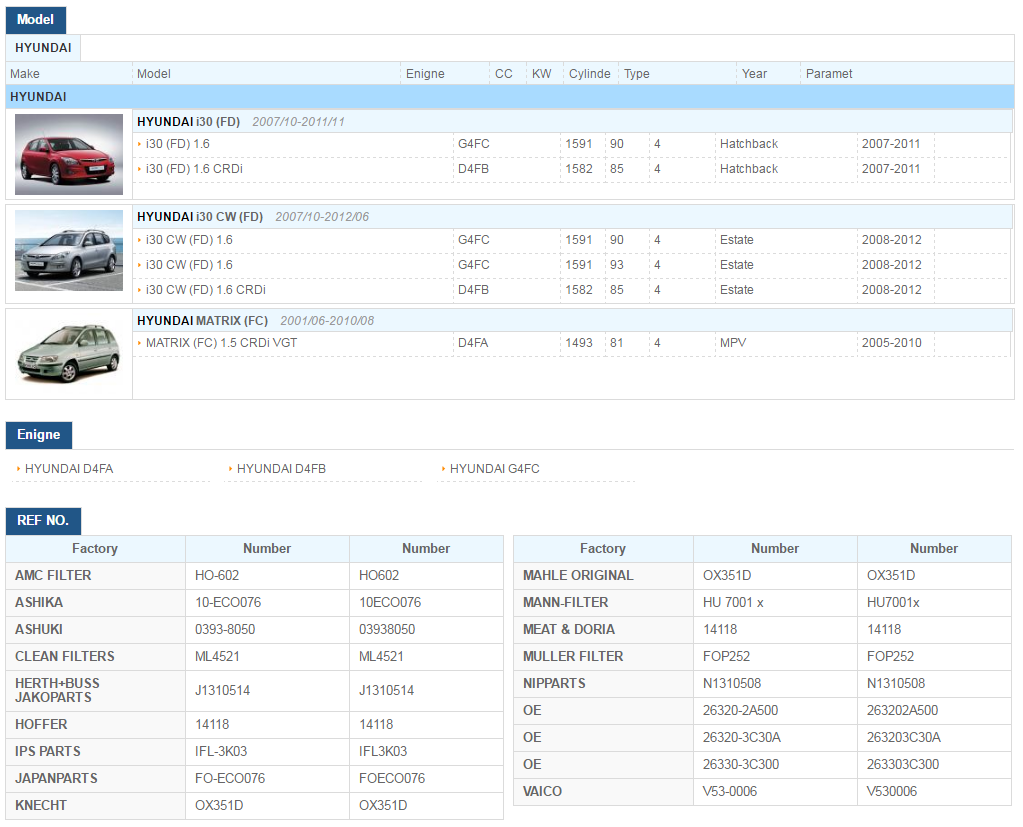Open the HYUNDAI i30 CW (FD) group heading
This screenshot has width=1023, height=827.
(x=200, y=217)
